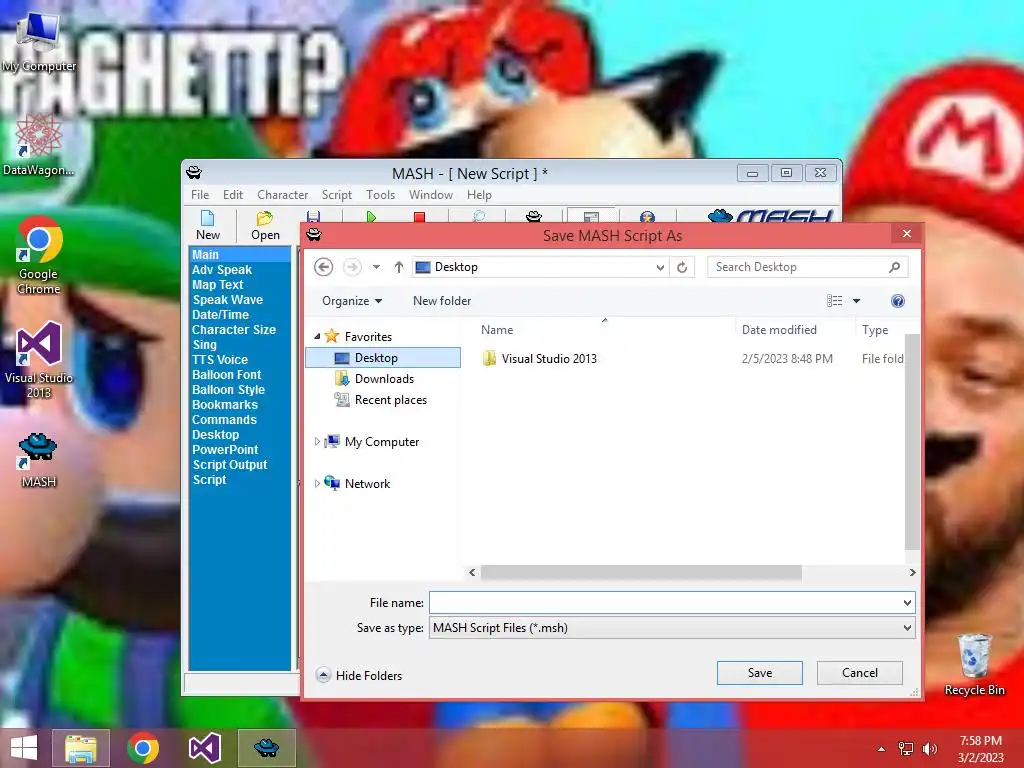Select Balloon Font in MASH sidebar
Viewport: 1024px width, 768px height.
226,375
